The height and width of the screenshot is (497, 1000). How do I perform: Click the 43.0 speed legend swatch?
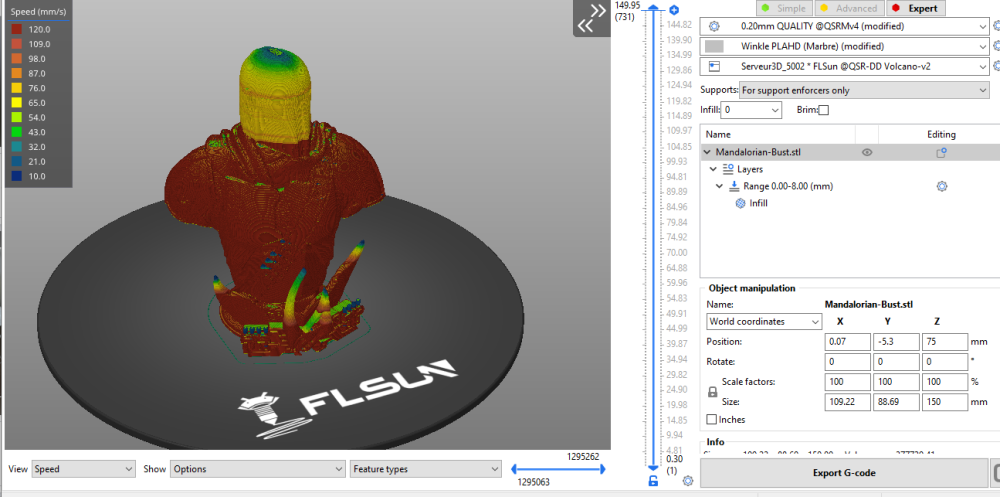[17, 132]
